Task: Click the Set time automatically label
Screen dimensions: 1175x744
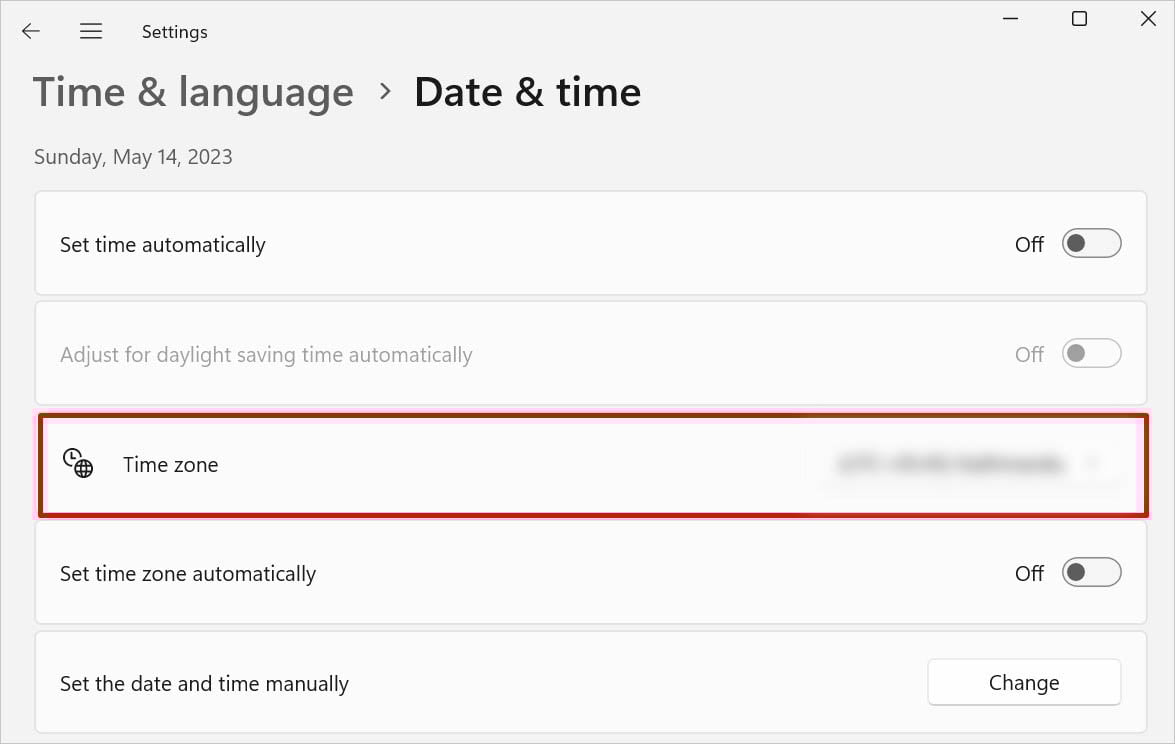Action: [x=162, y=245]
